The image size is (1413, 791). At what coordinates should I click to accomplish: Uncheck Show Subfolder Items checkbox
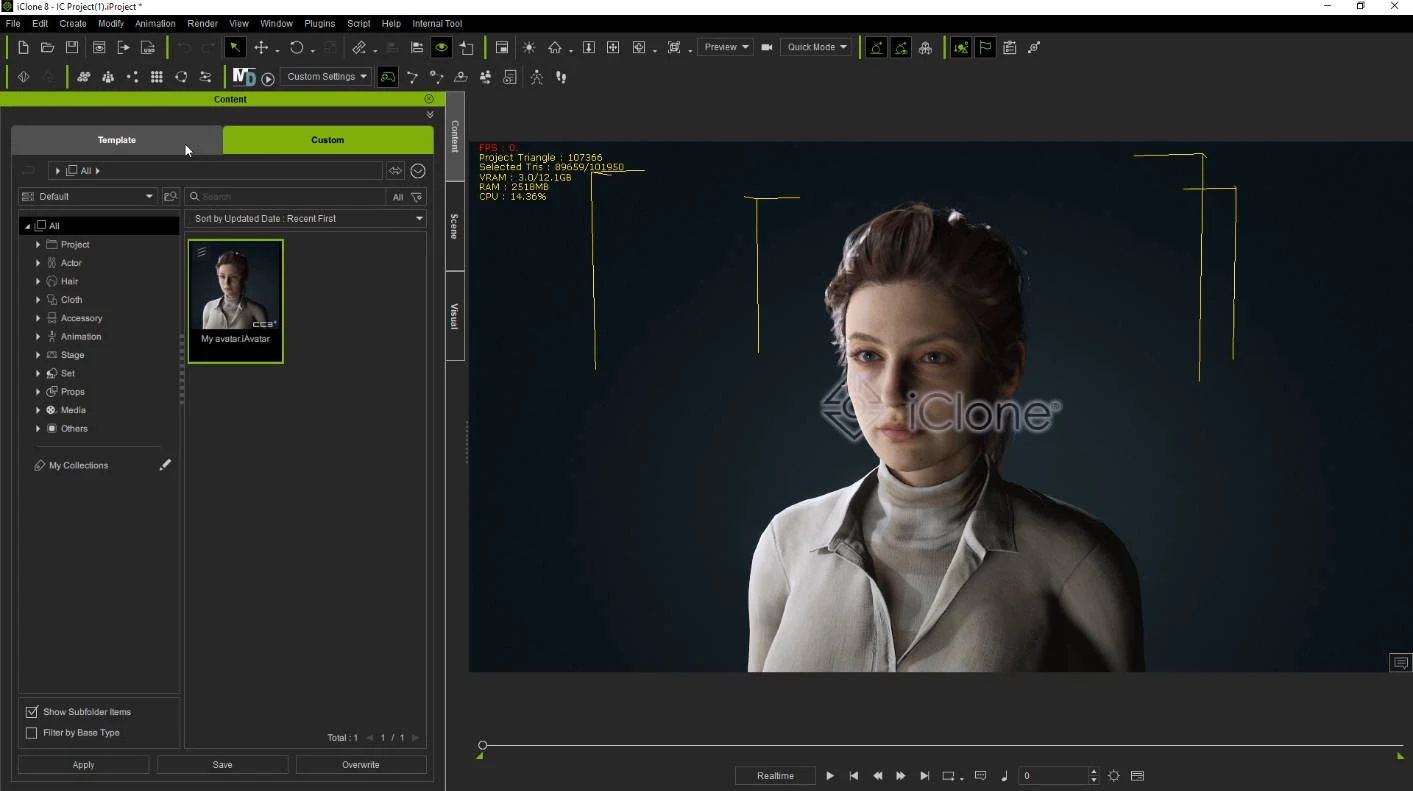[x=31, y=712]
